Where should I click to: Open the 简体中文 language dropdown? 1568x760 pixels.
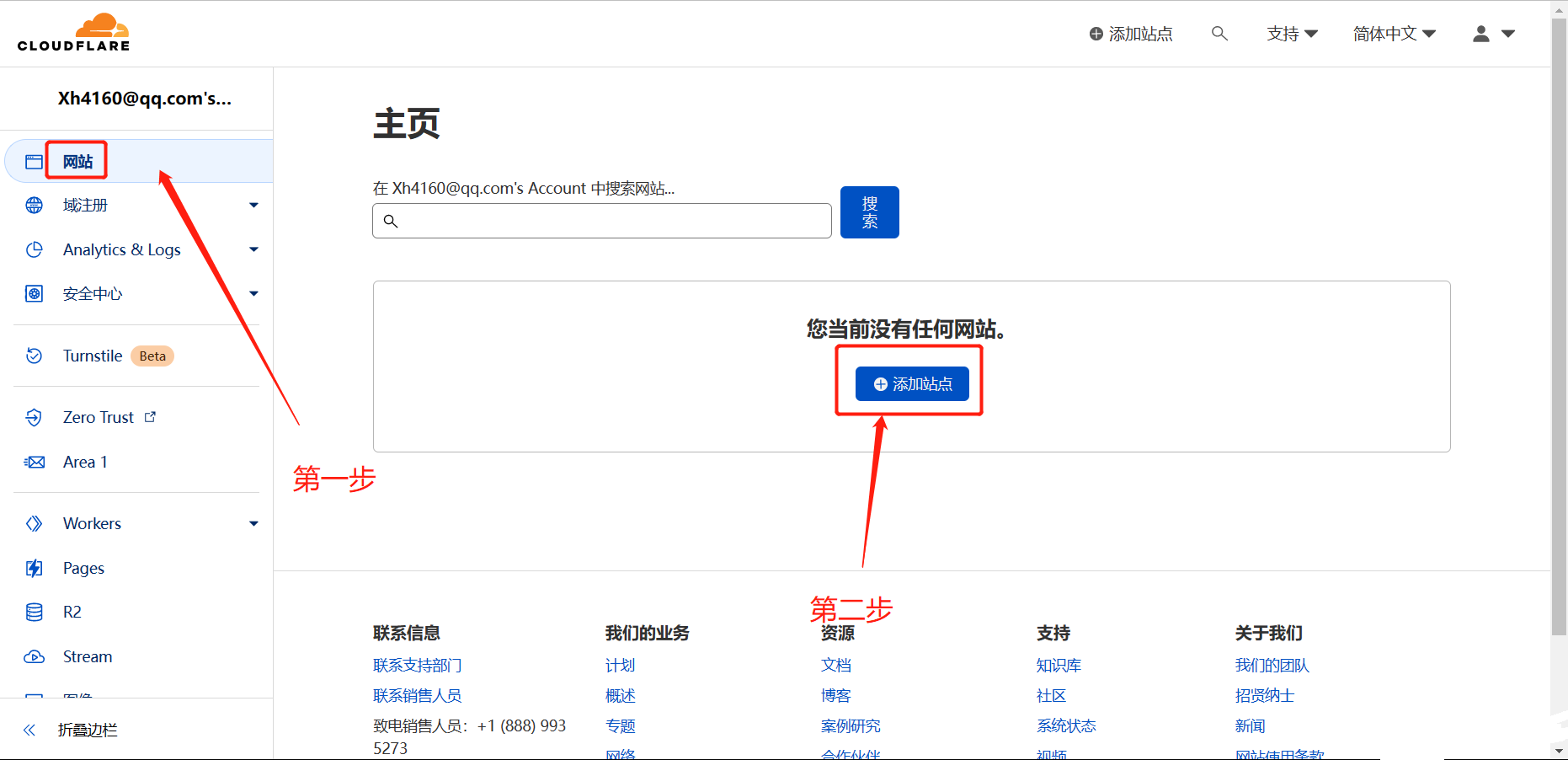point(1395,34)
